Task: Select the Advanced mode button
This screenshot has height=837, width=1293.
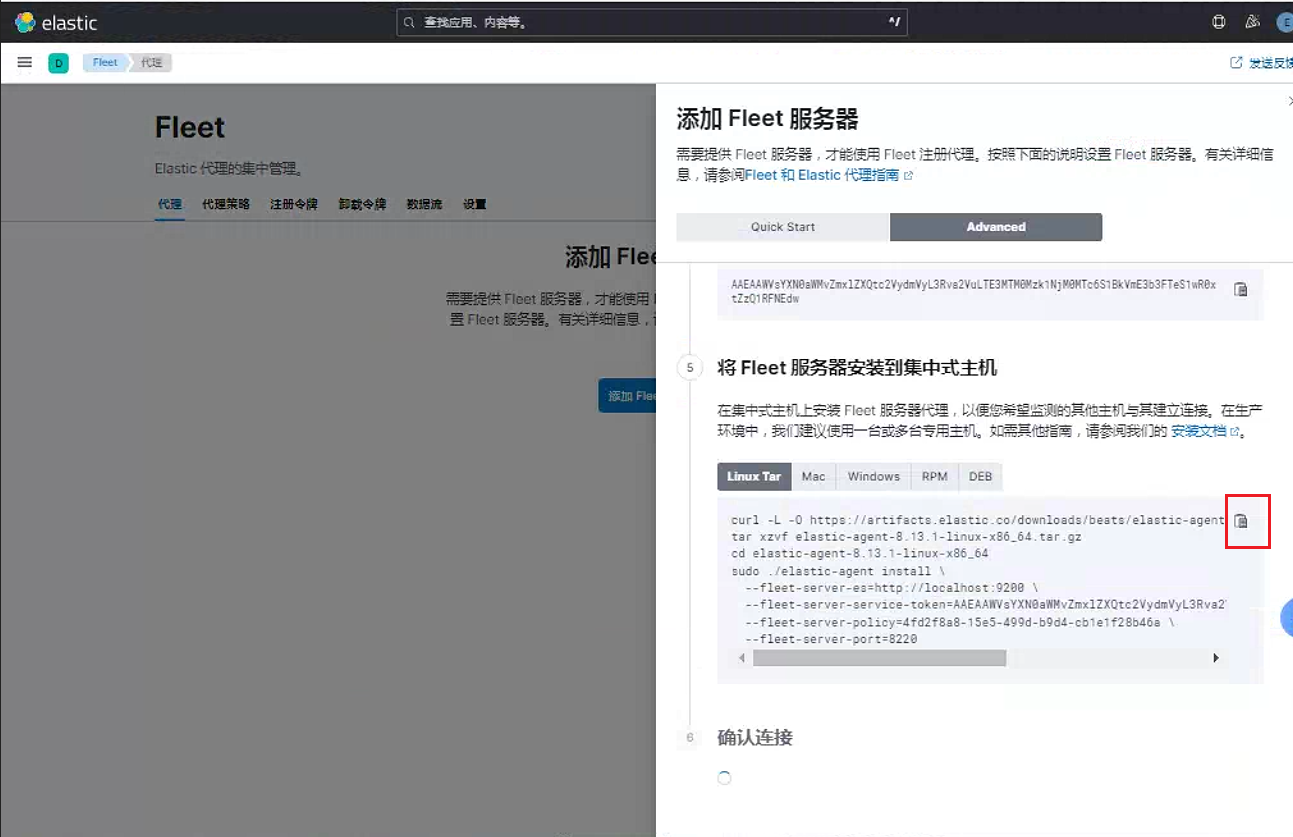Action: point(996,227)
